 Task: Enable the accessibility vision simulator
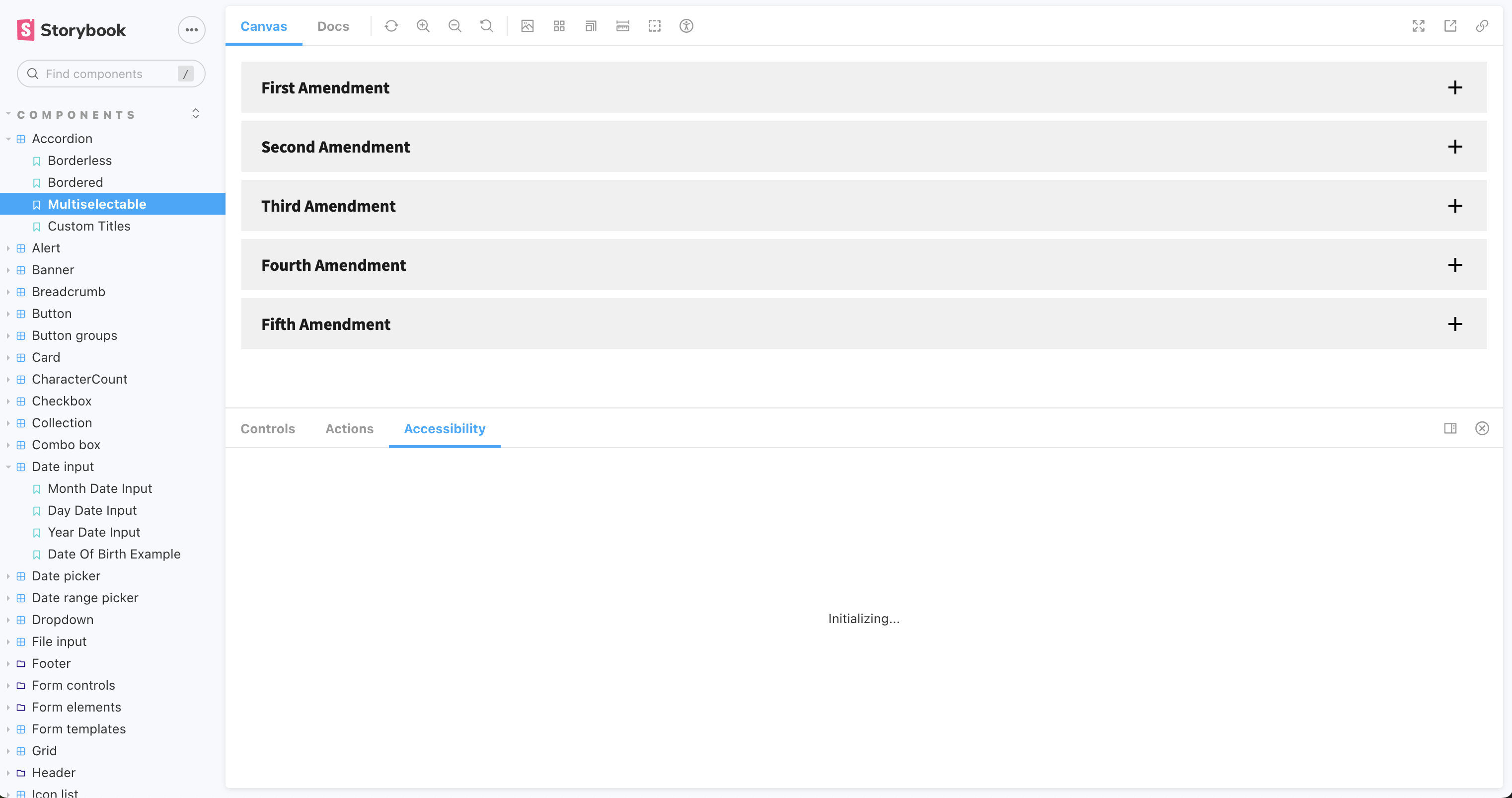(x=685, y=26)
